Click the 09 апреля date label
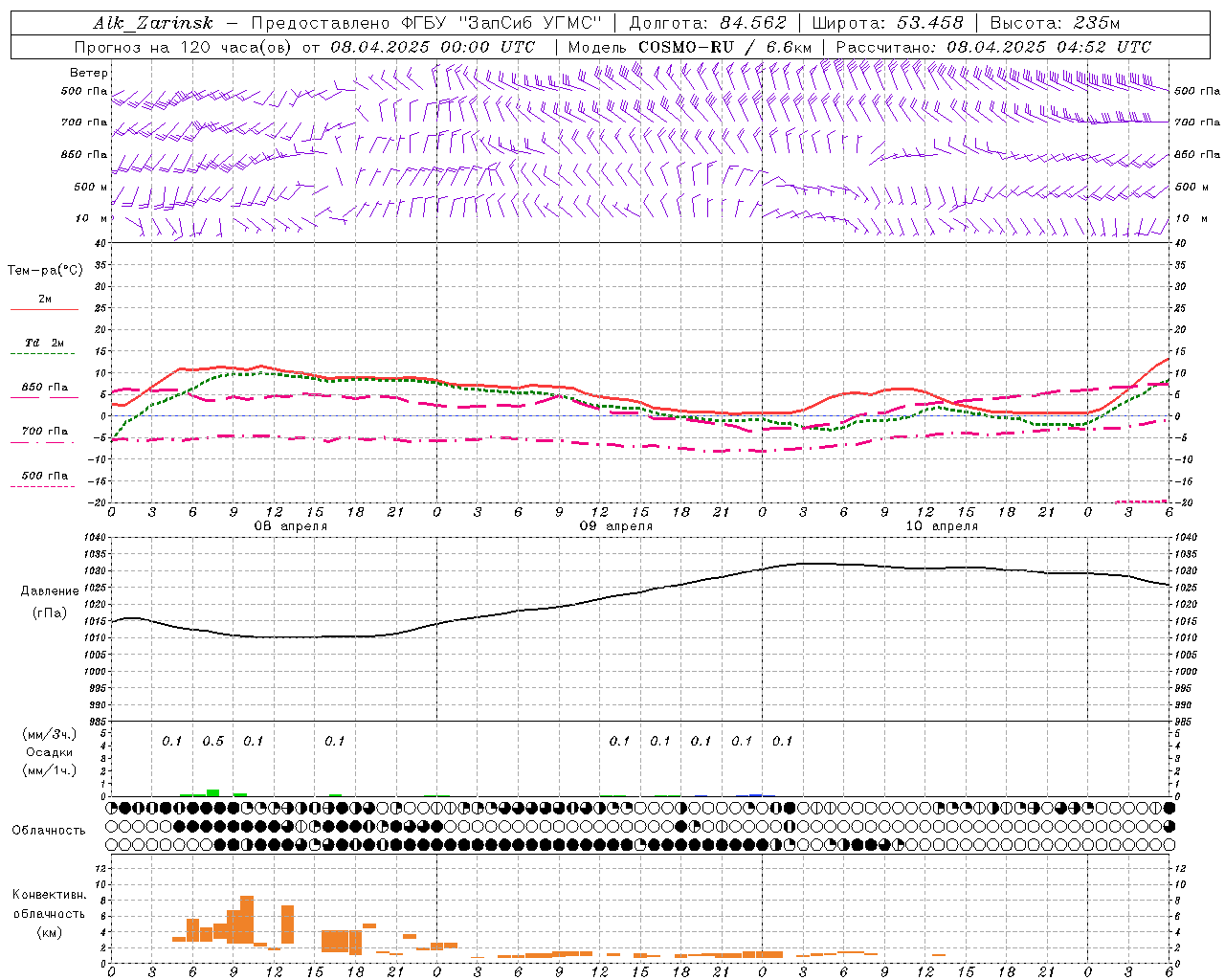1225x980 pixels. (x=615, y=526)
